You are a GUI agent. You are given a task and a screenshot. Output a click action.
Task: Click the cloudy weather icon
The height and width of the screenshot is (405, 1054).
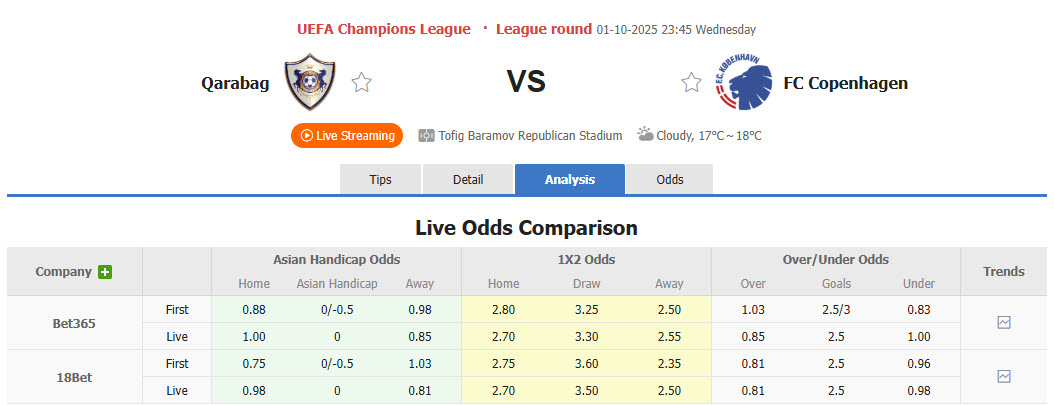tap(646, 134)
